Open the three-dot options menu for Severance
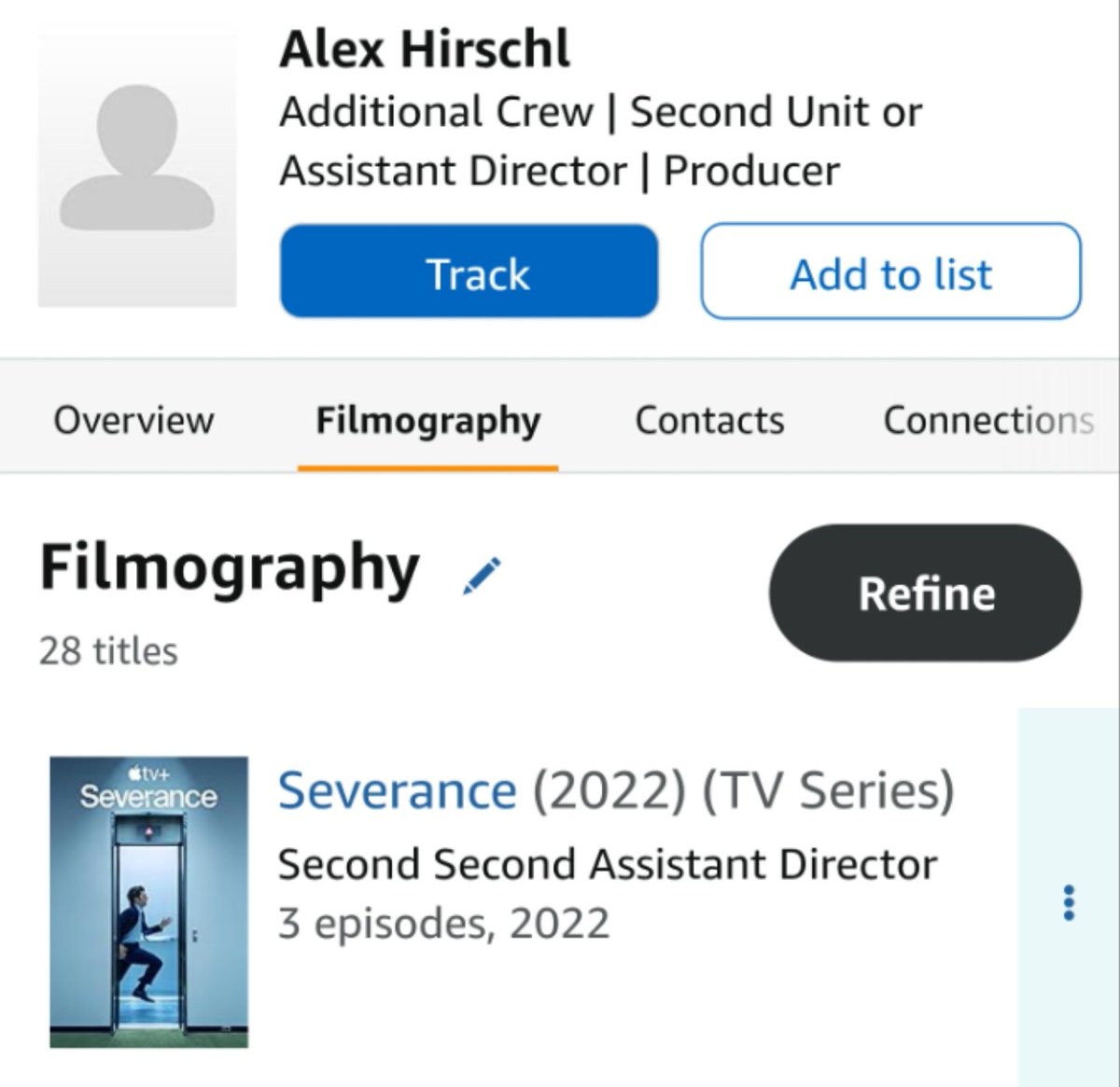The width and height of the screenshot is (1120, 1087). [x=1069, y=902]
